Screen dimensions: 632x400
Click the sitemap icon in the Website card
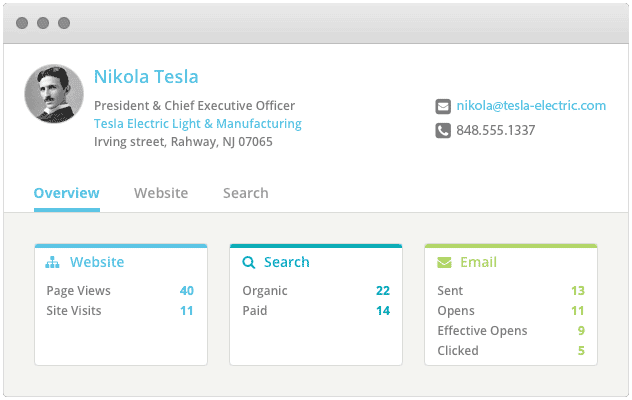[53, 263]
